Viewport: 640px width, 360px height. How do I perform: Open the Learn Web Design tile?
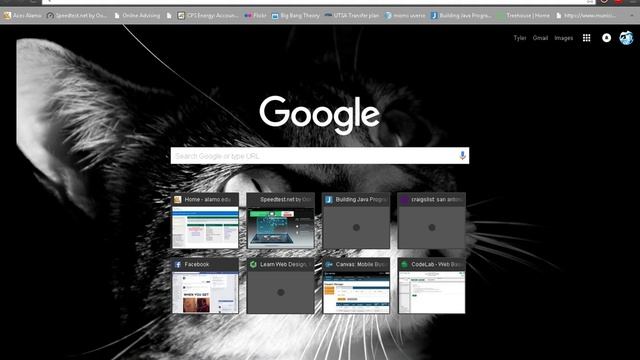(x=280, y=286)
